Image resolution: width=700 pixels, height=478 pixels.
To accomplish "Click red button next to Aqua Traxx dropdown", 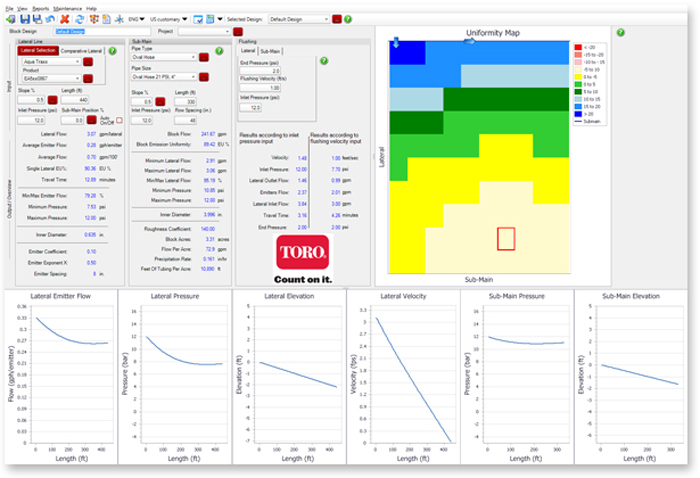I will coord(88,62).
